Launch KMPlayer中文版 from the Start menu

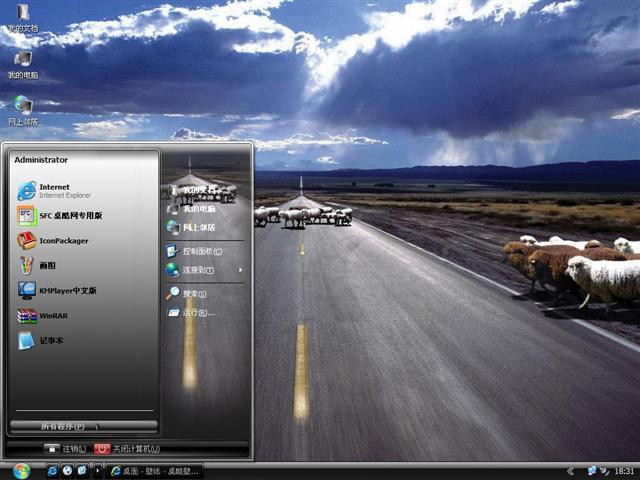pos(57,290)
